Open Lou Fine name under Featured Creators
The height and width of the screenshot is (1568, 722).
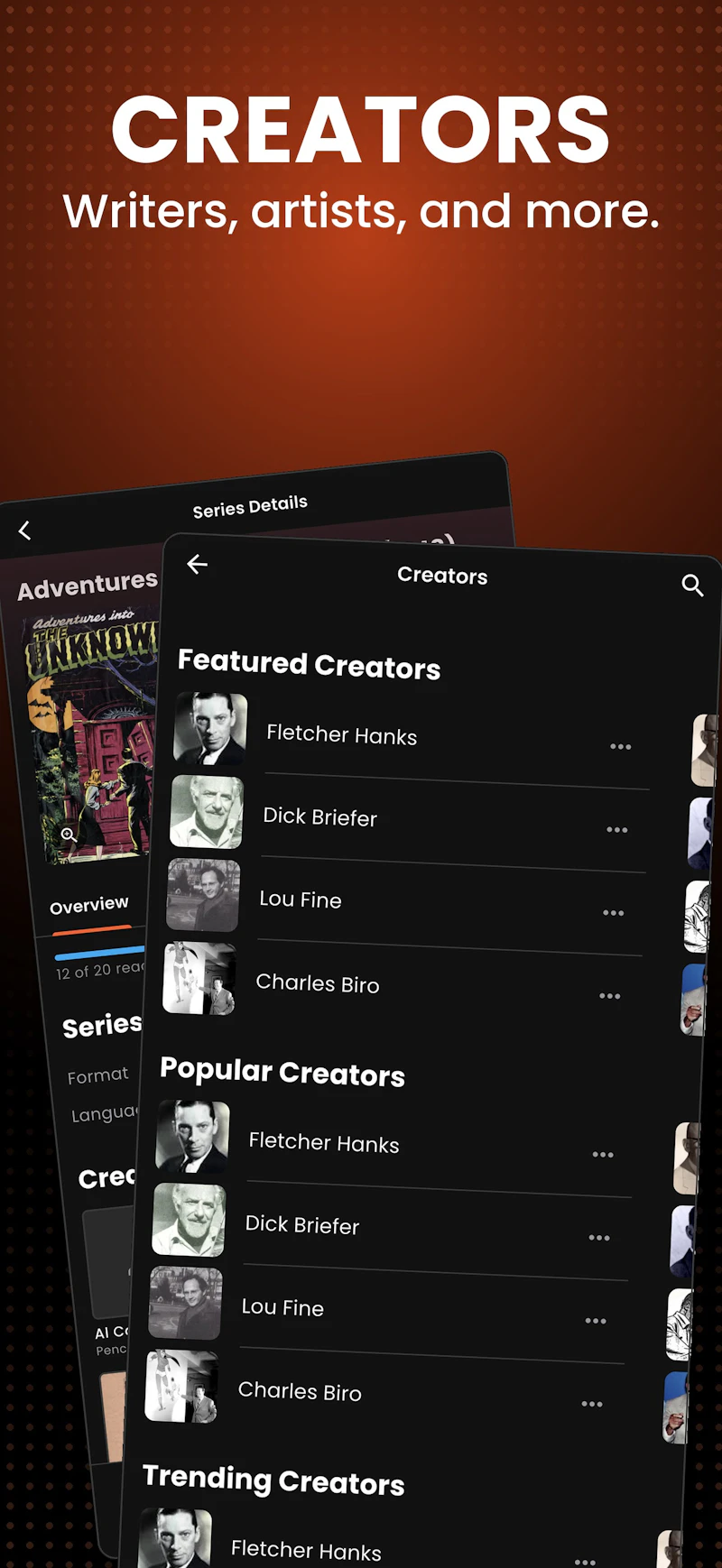click(301, 899)
